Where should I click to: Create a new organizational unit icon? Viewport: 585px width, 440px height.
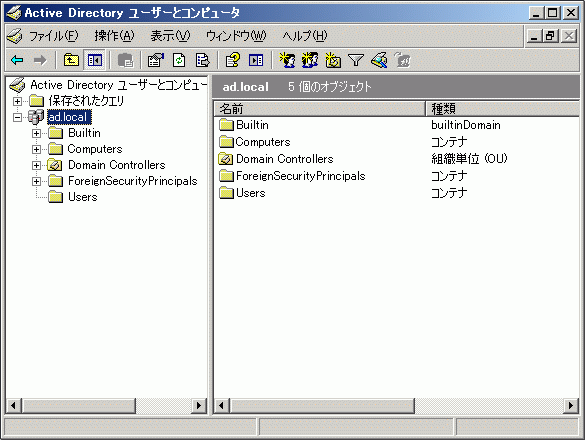333,60
